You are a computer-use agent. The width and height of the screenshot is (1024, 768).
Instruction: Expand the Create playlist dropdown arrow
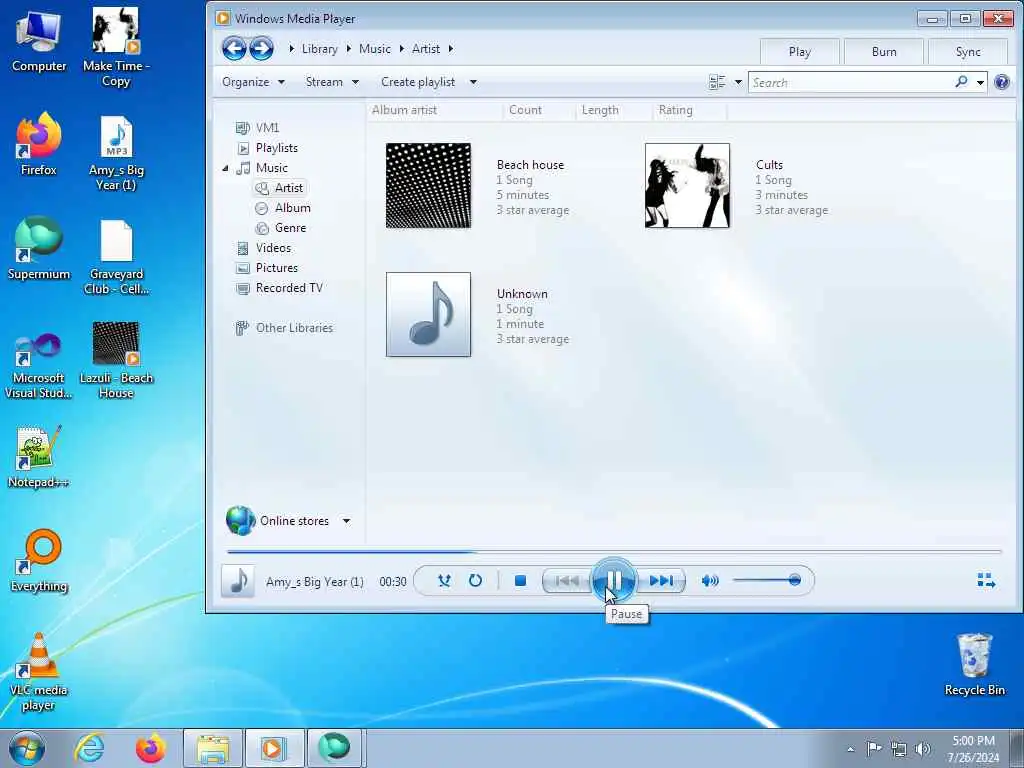(473, 82)
